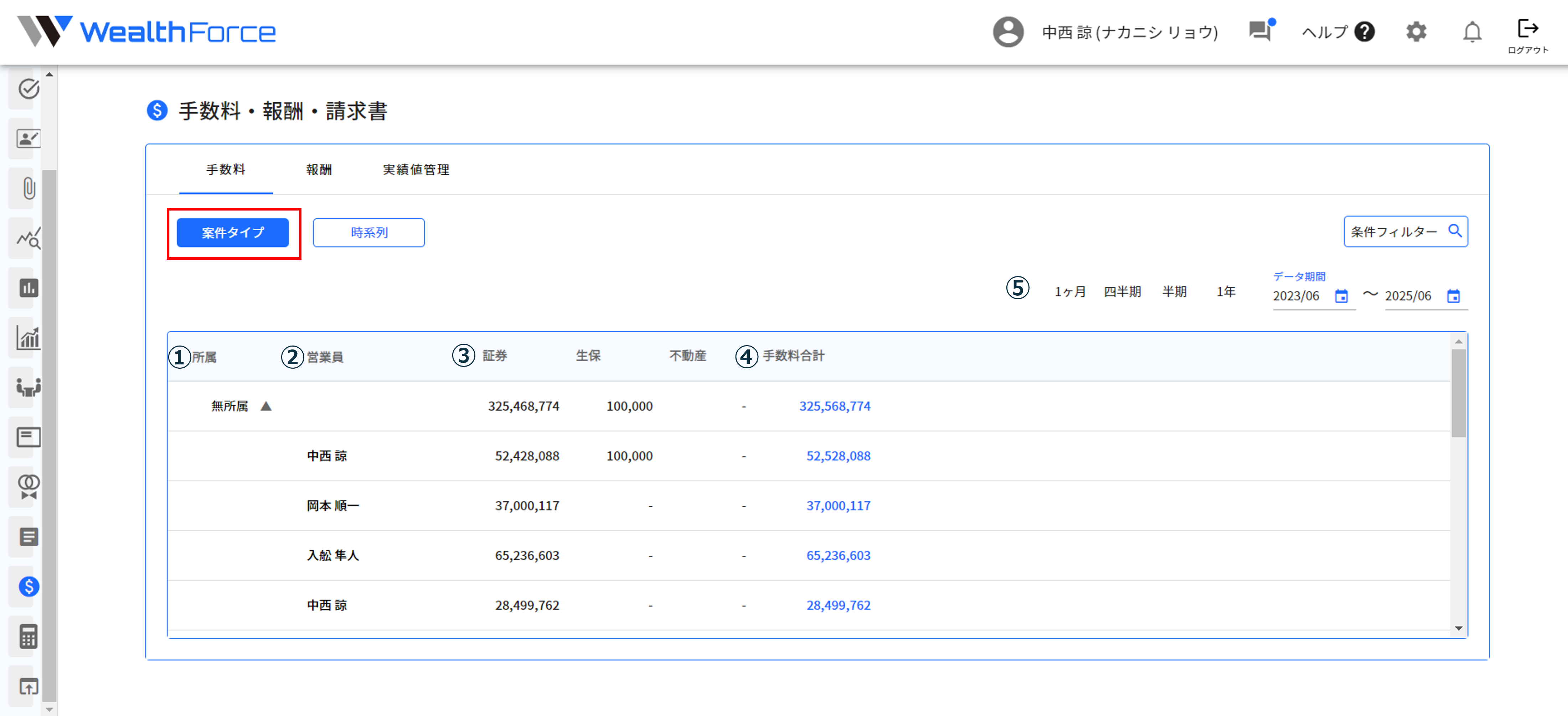
Task: Open total link 325,568,774
Action: pyautogui.click(x=835, y=406)
